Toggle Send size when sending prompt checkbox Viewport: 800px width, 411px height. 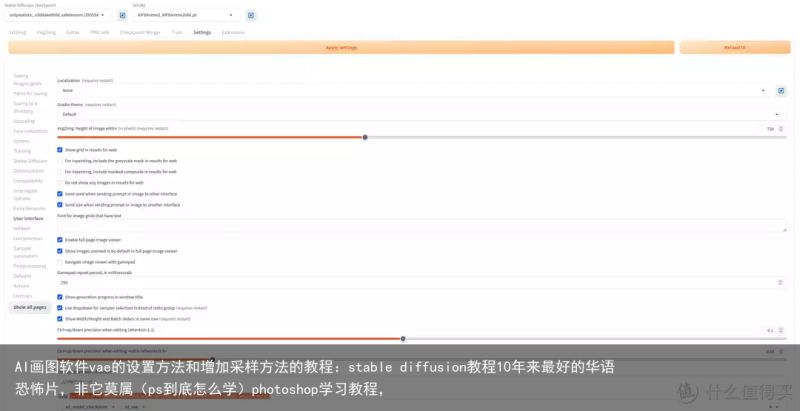pos(60,204)
